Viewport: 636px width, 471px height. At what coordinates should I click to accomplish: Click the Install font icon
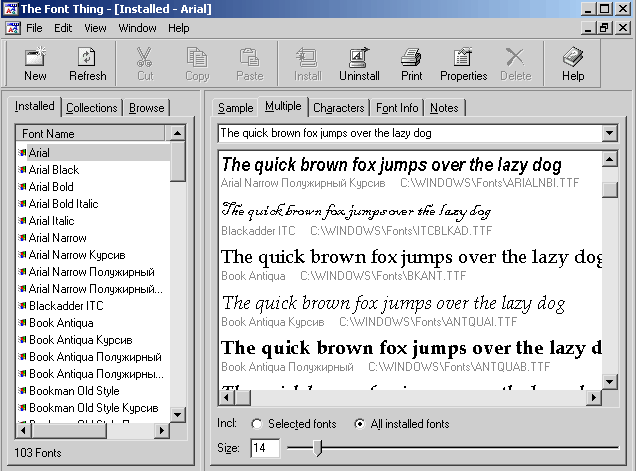(x=307, y=57)
